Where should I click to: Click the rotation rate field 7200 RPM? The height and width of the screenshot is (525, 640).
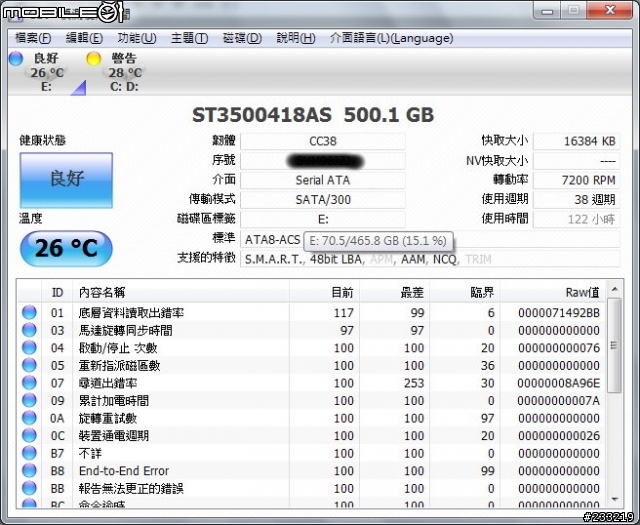point(576,180)
